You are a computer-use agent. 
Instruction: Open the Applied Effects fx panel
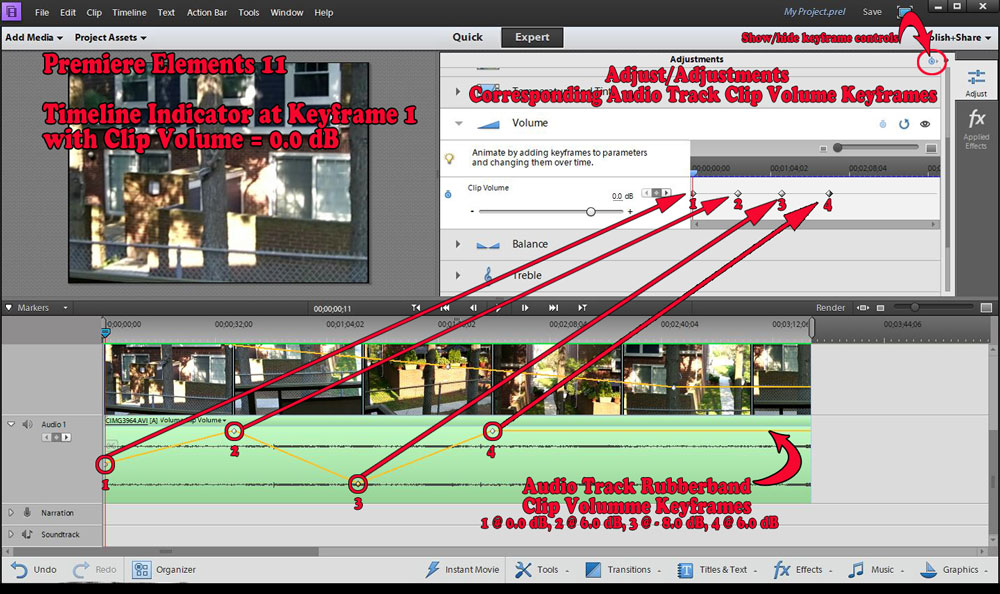coord(976,129)
